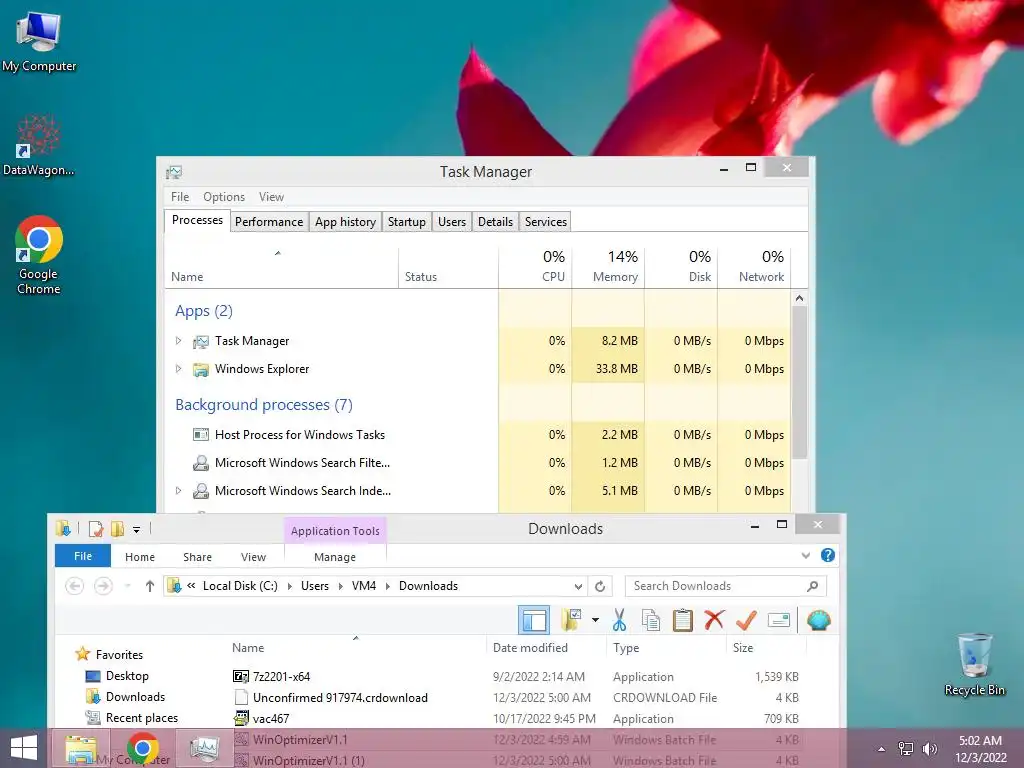This screenshot has height=768, width=1024.
Task: Click the Chrome icon on the taskbar
Action: point(142,748)
